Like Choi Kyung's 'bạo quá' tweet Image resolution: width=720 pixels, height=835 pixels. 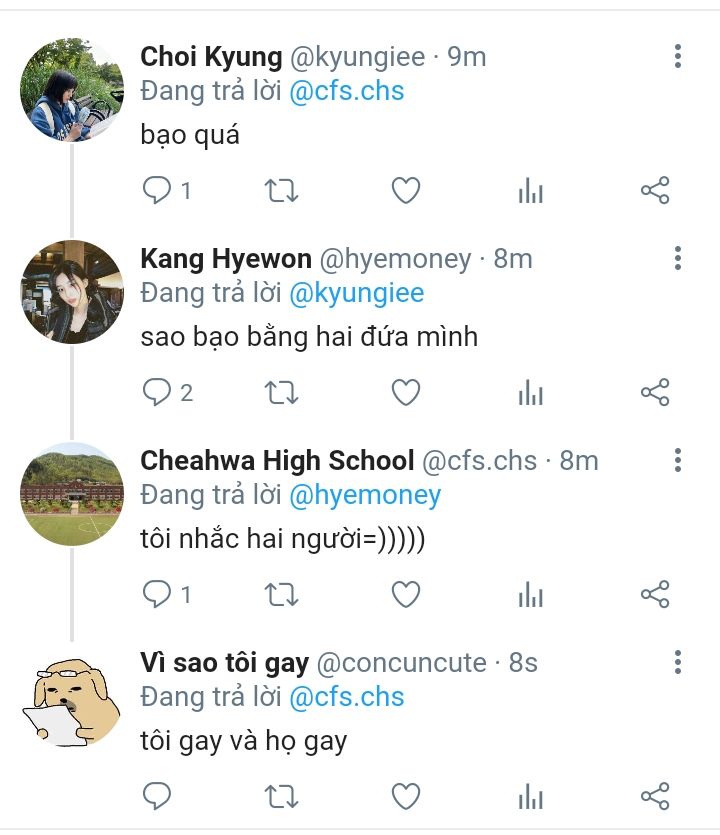coord(405,190)
